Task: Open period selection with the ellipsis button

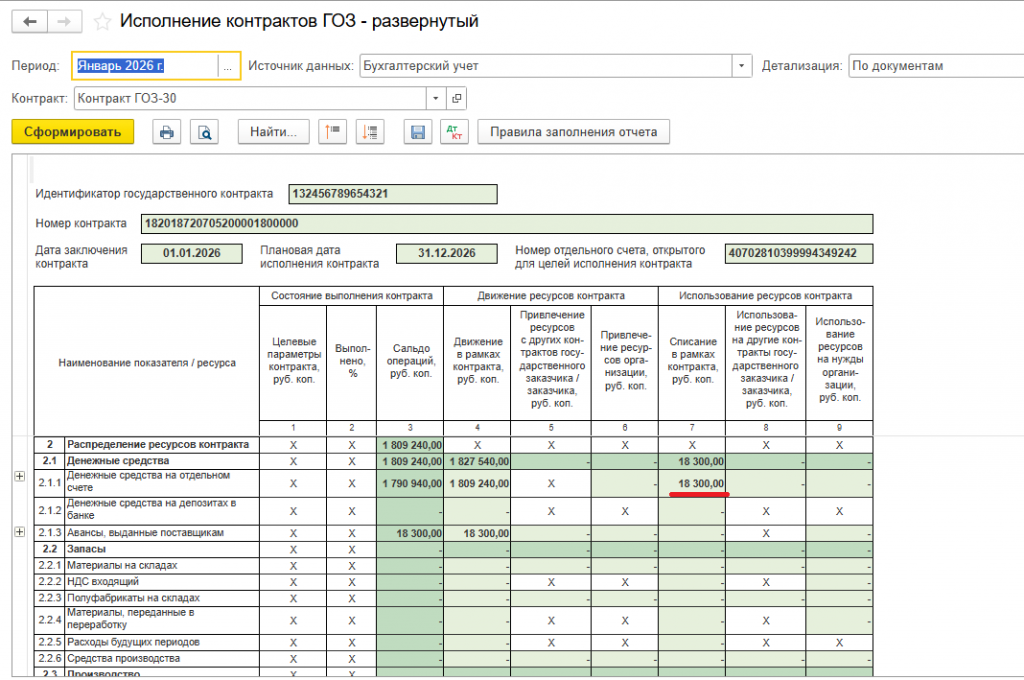Action: (x=227, y=66)
